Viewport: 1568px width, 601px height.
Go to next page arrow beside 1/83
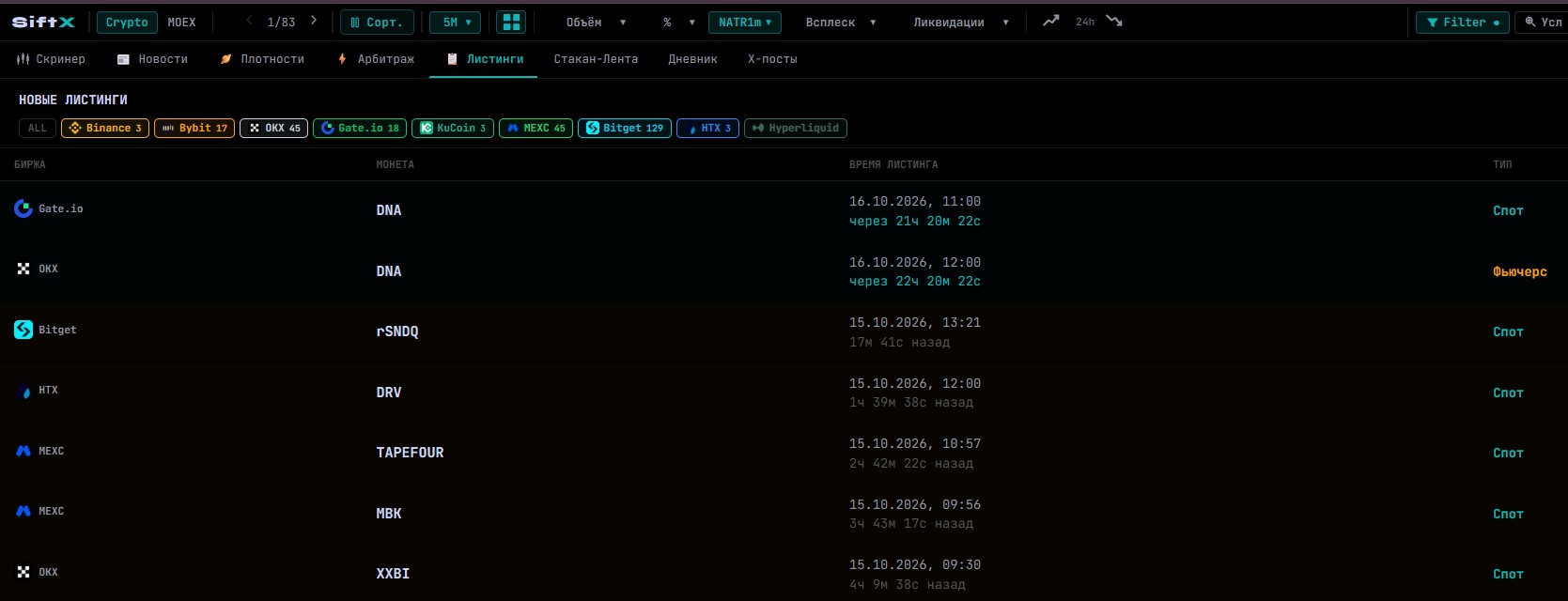point(314,21)
